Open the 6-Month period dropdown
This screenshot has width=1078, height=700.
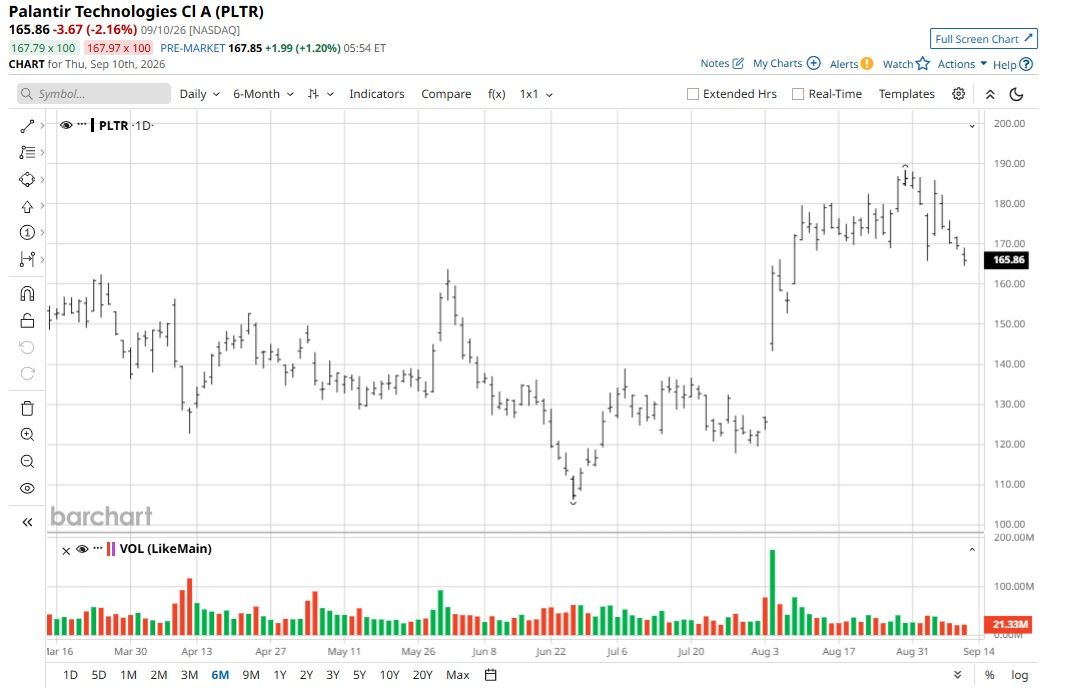point(263,94)
